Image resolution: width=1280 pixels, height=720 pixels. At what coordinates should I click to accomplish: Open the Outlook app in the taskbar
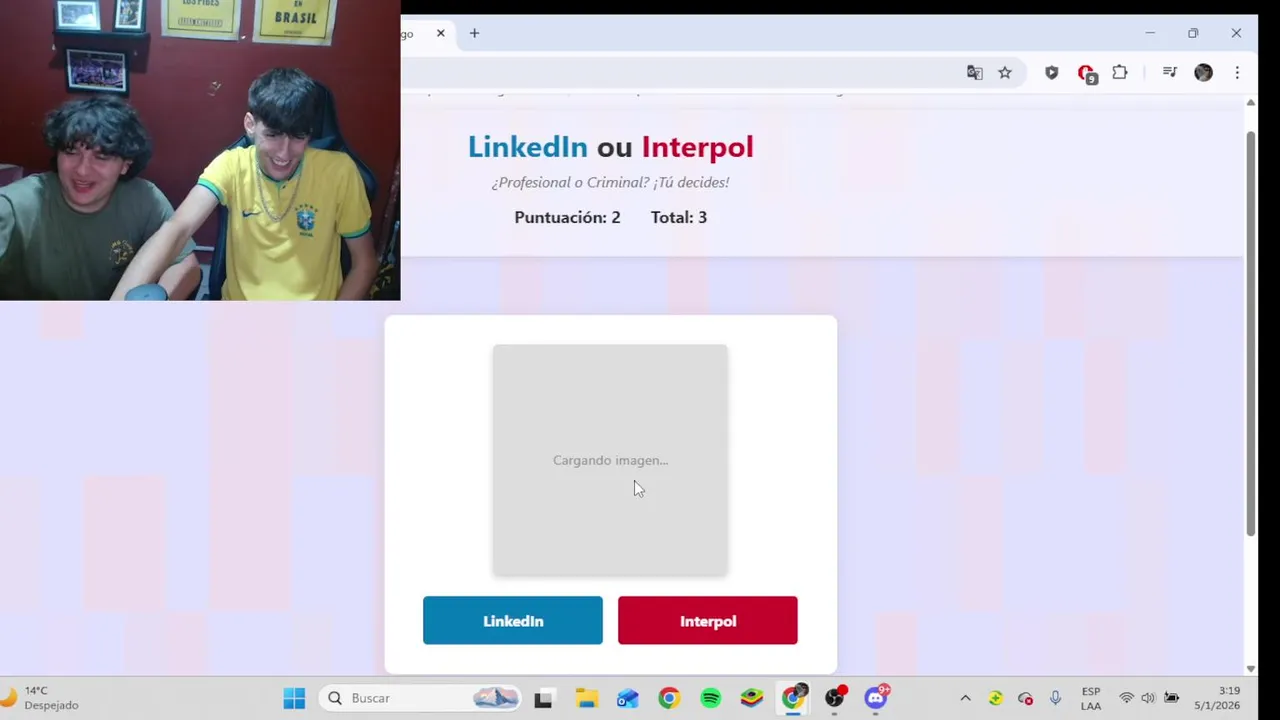[x=627, y=698]
